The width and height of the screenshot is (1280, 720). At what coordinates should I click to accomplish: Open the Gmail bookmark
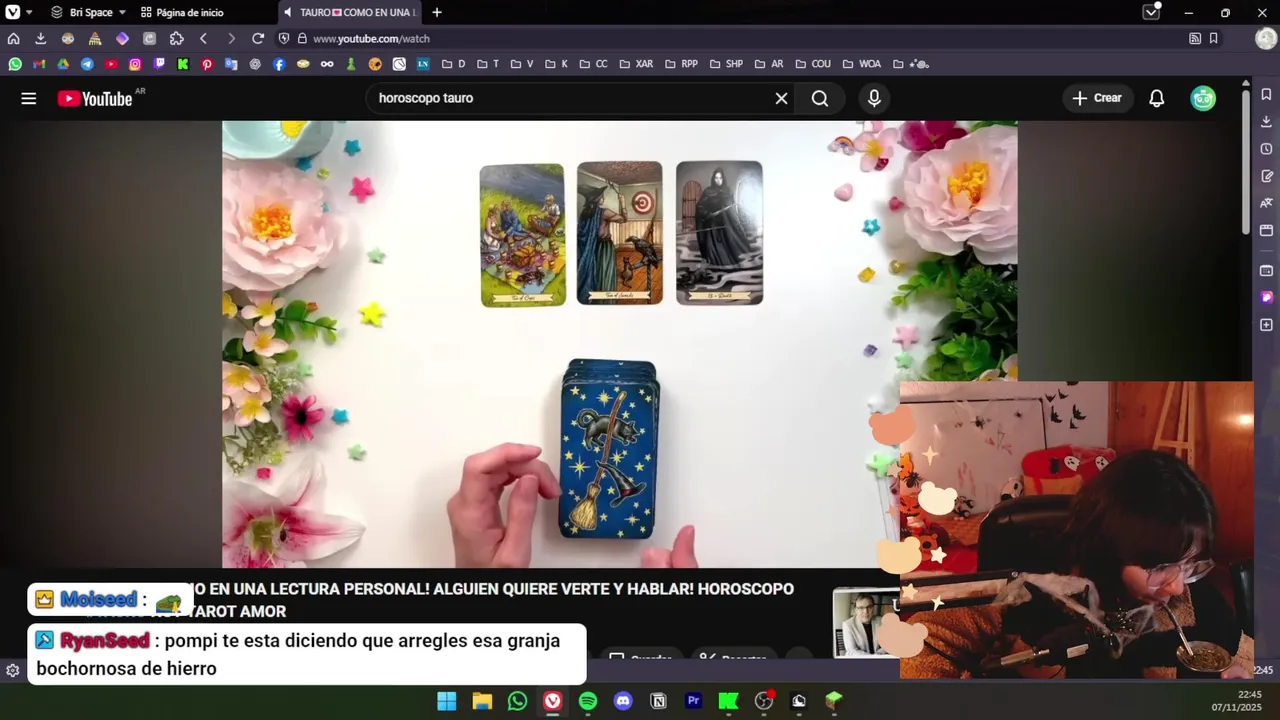pos(39,64)
